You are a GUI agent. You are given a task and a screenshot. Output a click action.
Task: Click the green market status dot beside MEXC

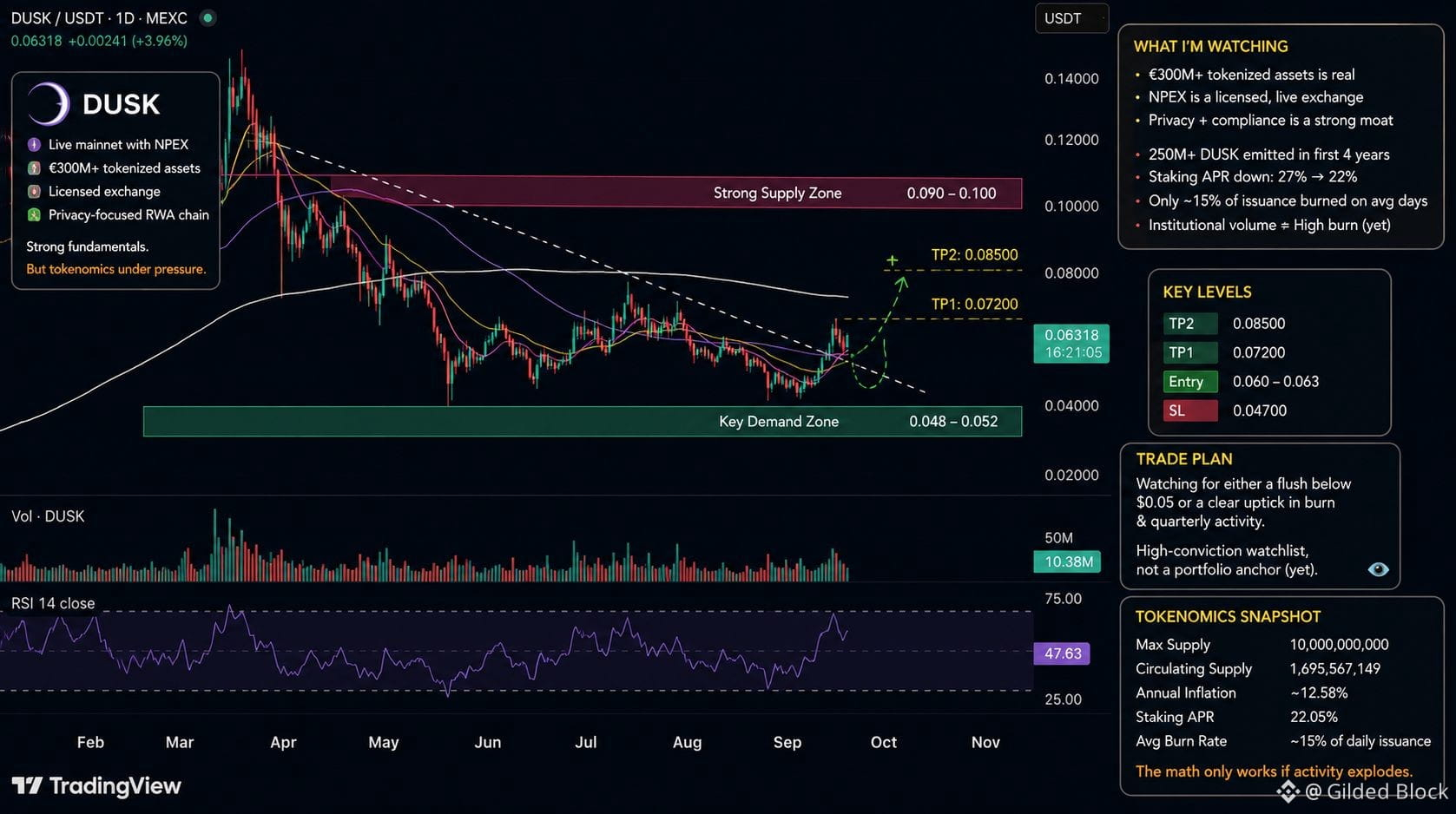(x=208, y=17)
